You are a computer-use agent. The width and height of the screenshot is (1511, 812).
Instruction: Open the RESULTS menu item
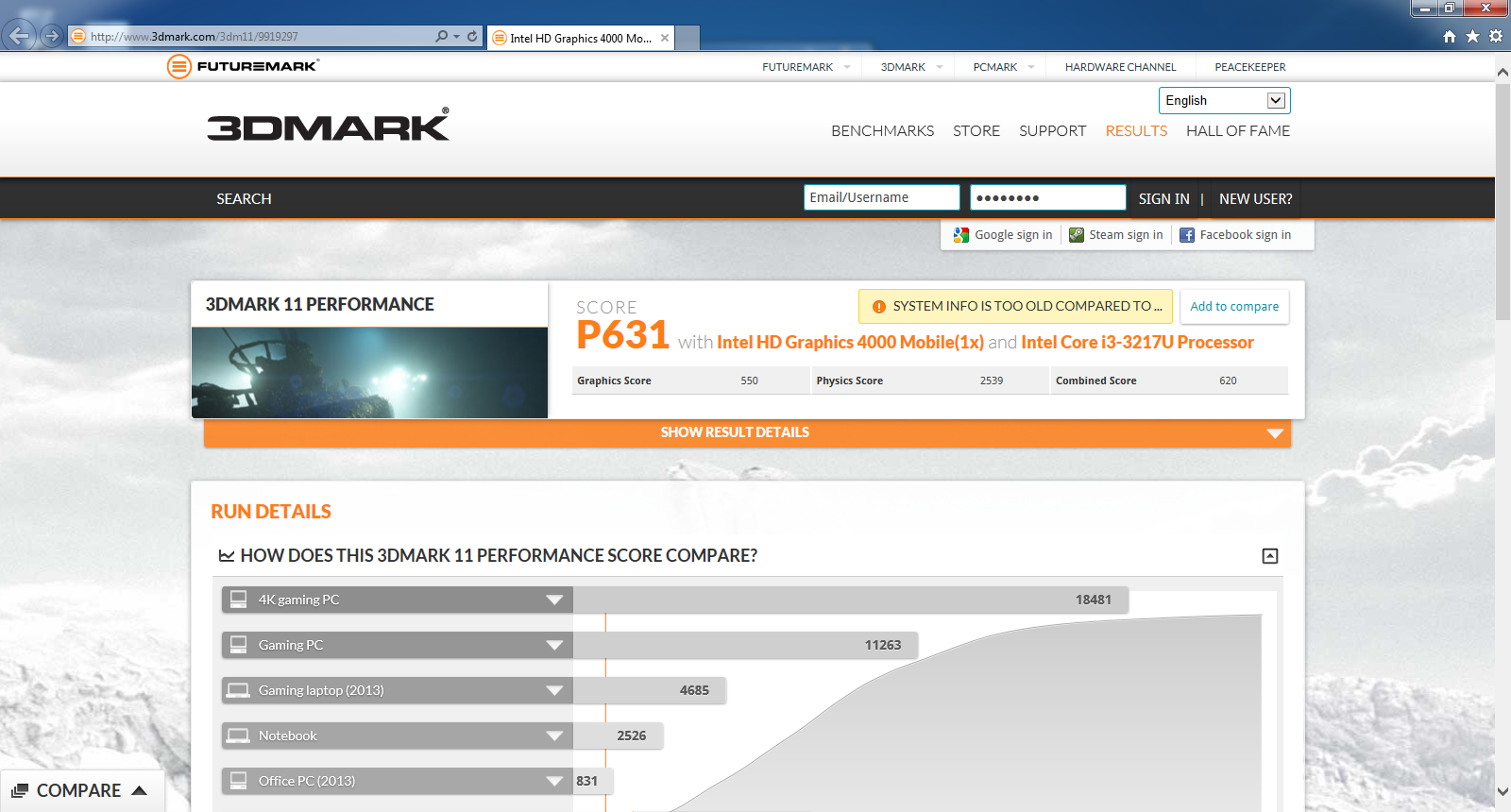(1136, 131)
